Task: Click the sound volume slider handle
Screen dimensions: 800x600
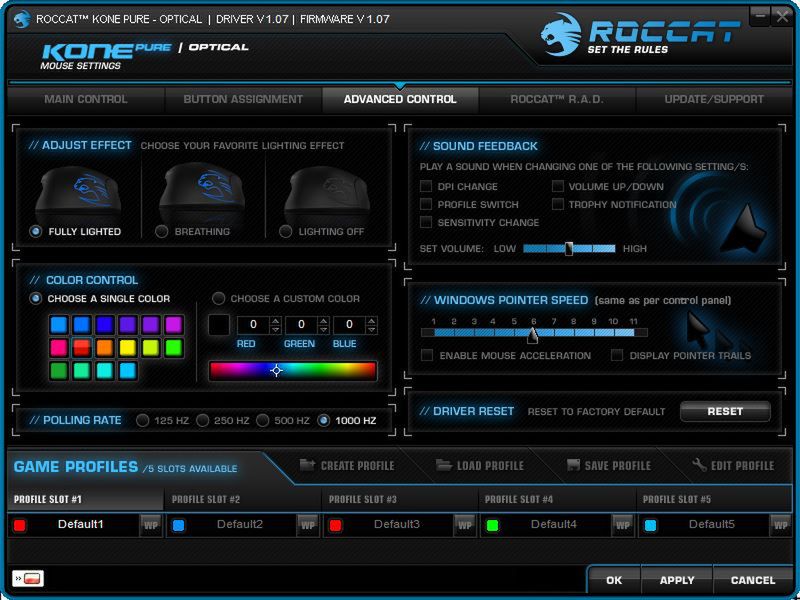Action: click(568, 248)
